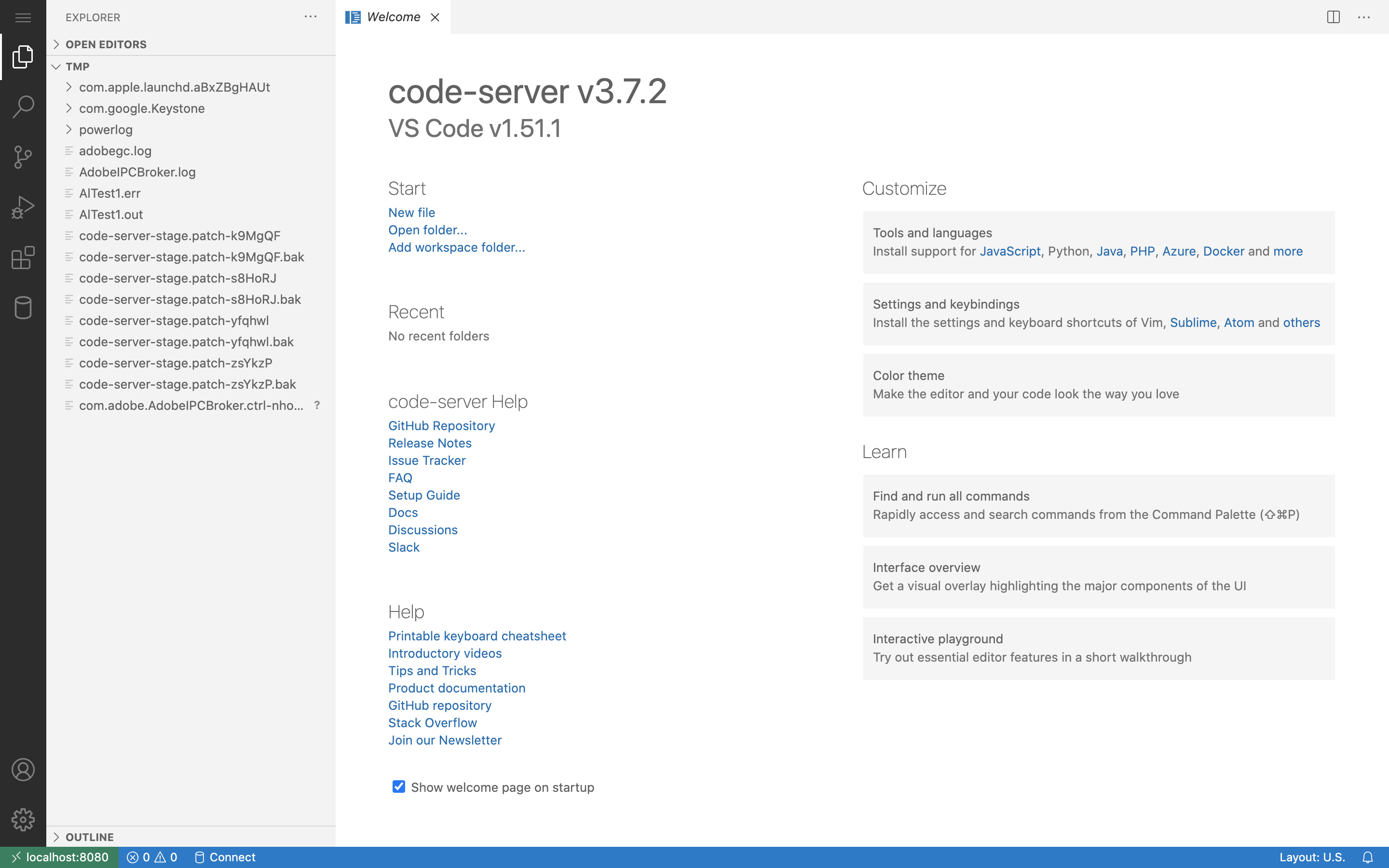Open the FAQ link

point(400,477)
